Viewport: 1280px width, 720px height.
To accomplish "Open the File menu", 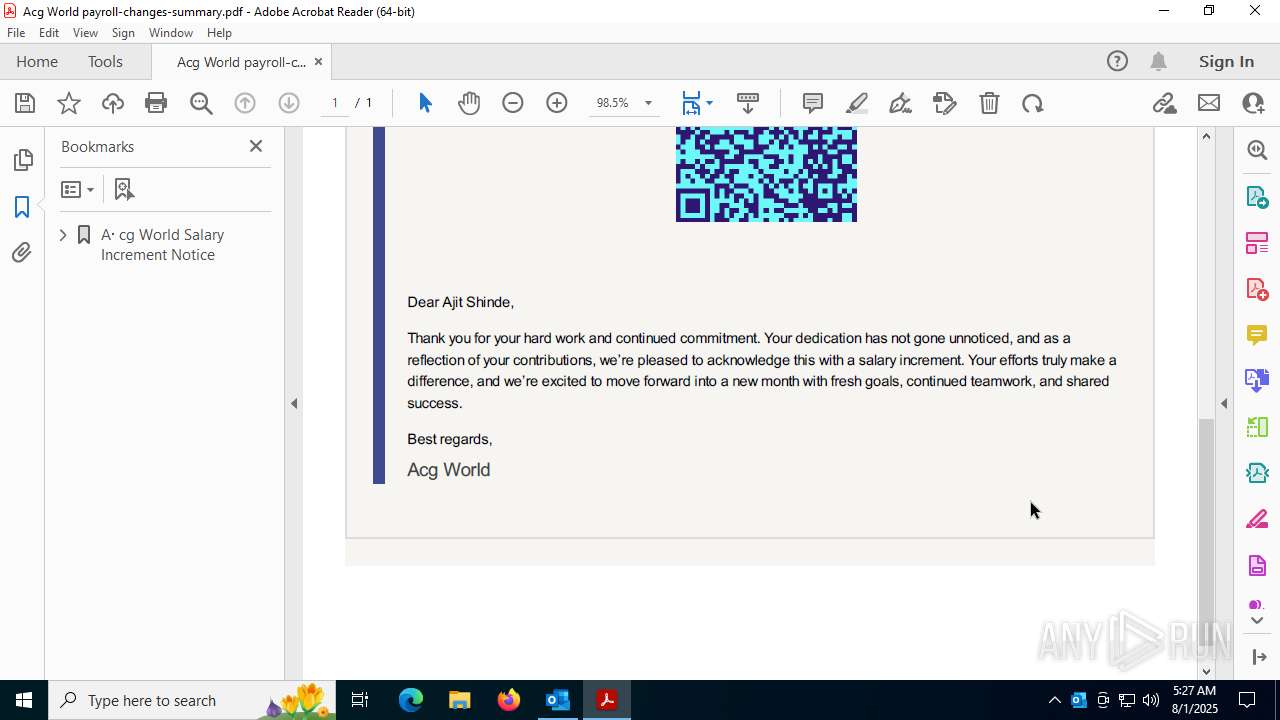I will (16, 33).
